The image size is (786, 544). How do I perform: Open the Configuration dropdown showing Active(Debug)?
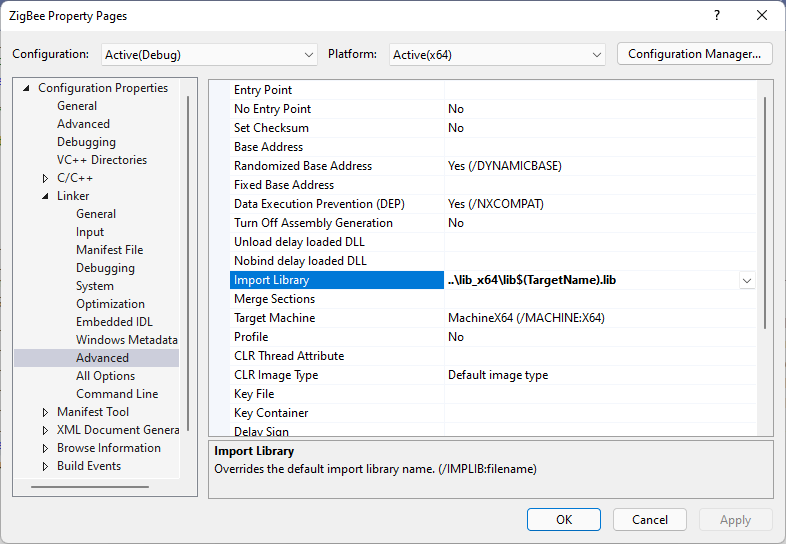click(209, 55)
